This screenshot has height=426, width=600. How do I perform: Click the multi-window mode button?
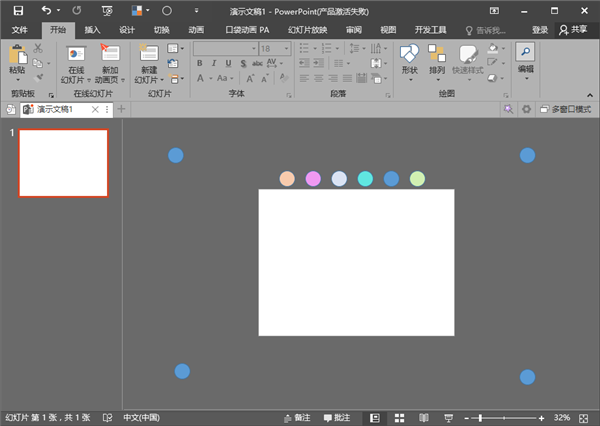[566, 109]
